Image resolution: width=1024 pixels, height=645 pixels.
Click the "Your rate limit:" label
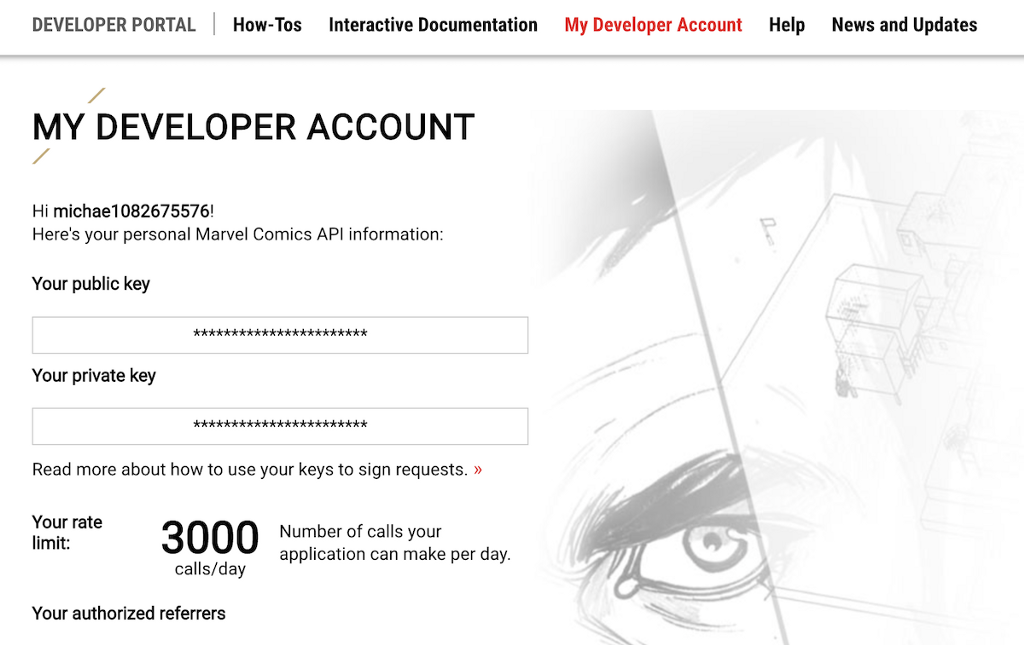(x=67, y=532)
